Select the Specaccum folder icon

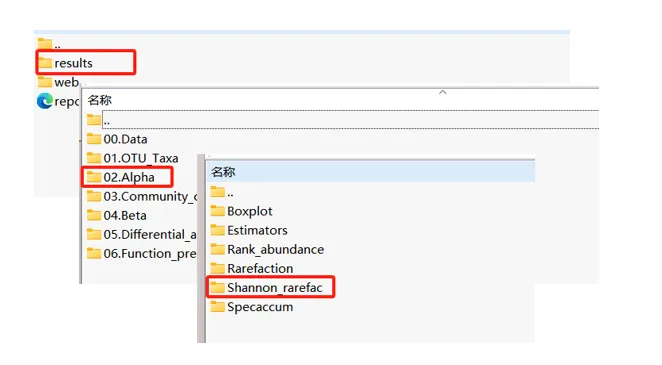(217, 307)
